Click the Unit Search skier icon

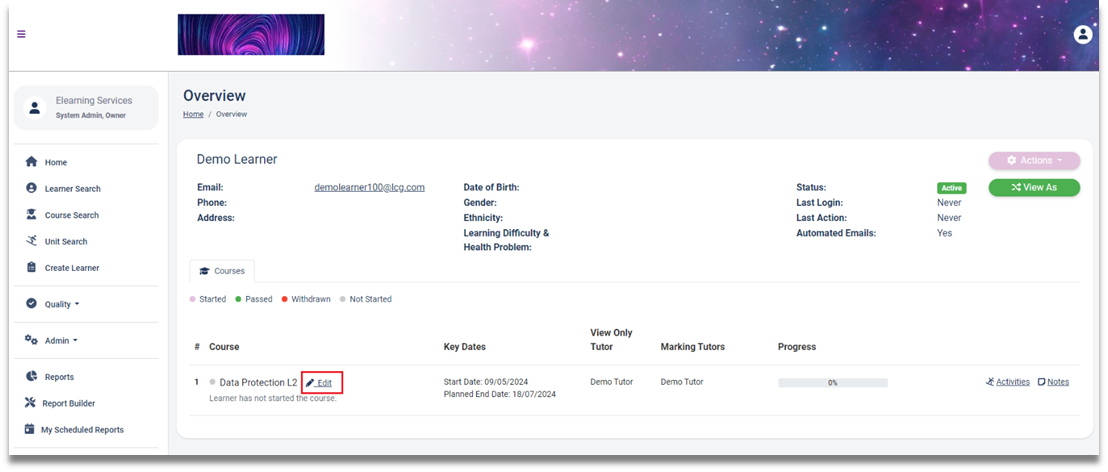click(31, 241)
